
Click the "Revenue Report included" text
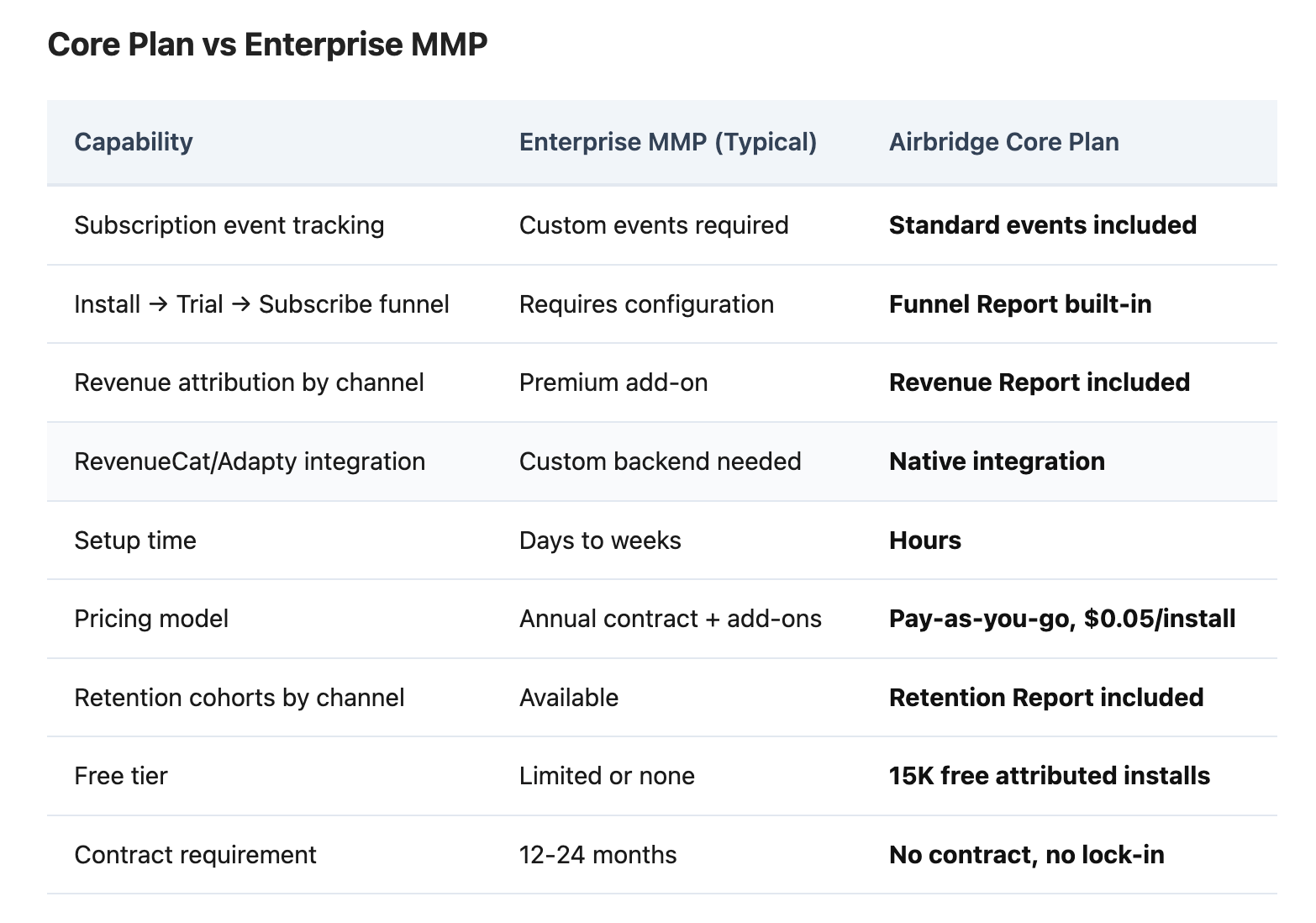point(1039,382)
